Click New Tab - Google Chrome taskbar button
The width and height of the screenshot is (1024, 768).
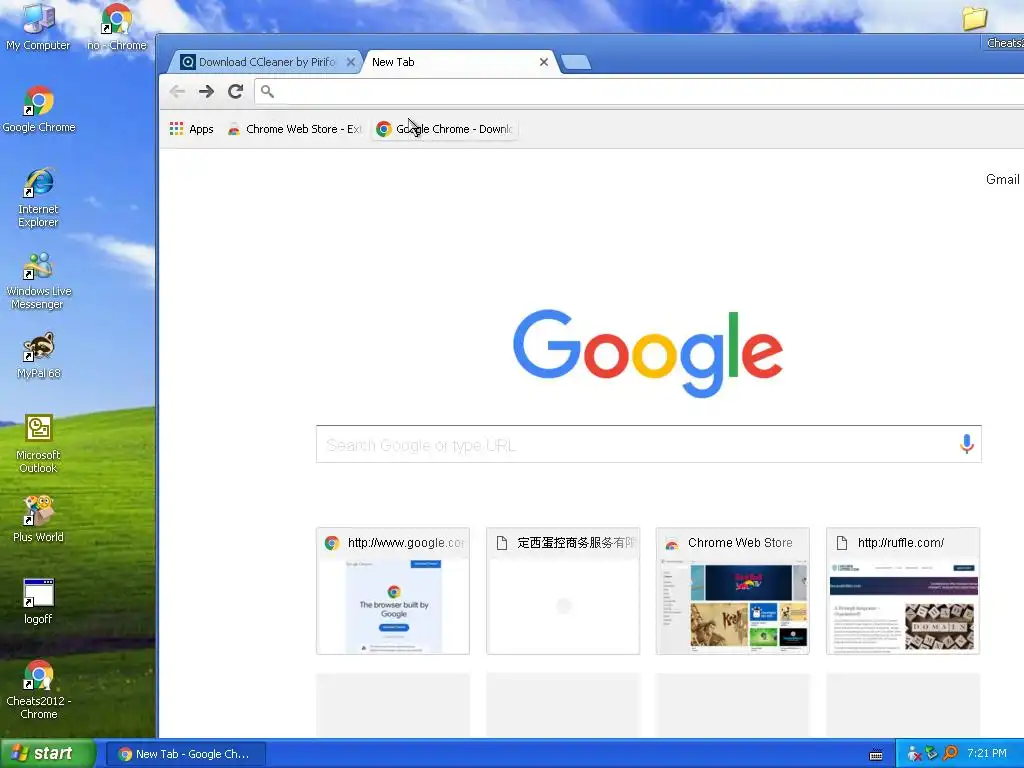(x=185, y=754)
